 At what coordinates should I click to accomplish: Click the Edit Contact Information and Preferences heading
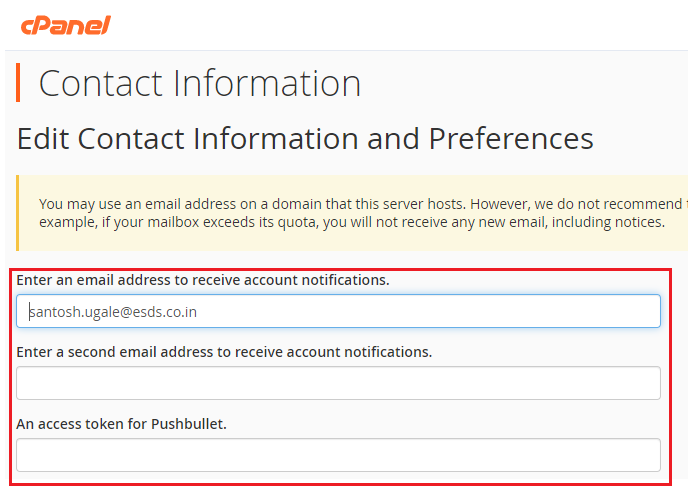(305, 139)
